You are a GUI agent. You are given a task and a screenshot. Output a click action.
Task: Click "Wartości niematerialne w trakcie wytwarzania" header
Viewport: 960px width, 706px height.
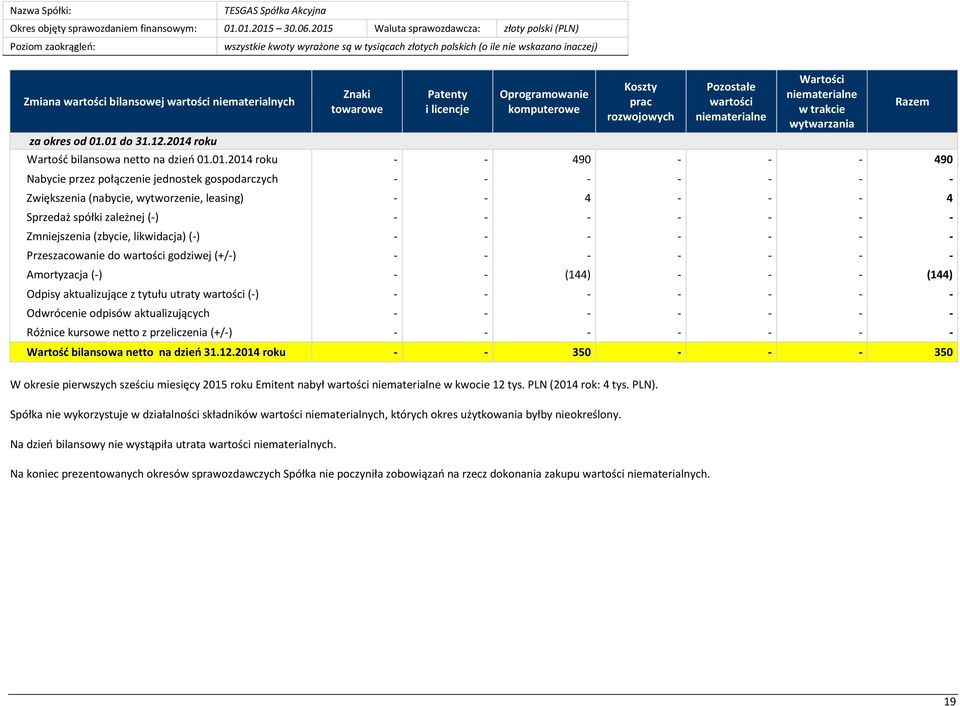coord(822,102)
